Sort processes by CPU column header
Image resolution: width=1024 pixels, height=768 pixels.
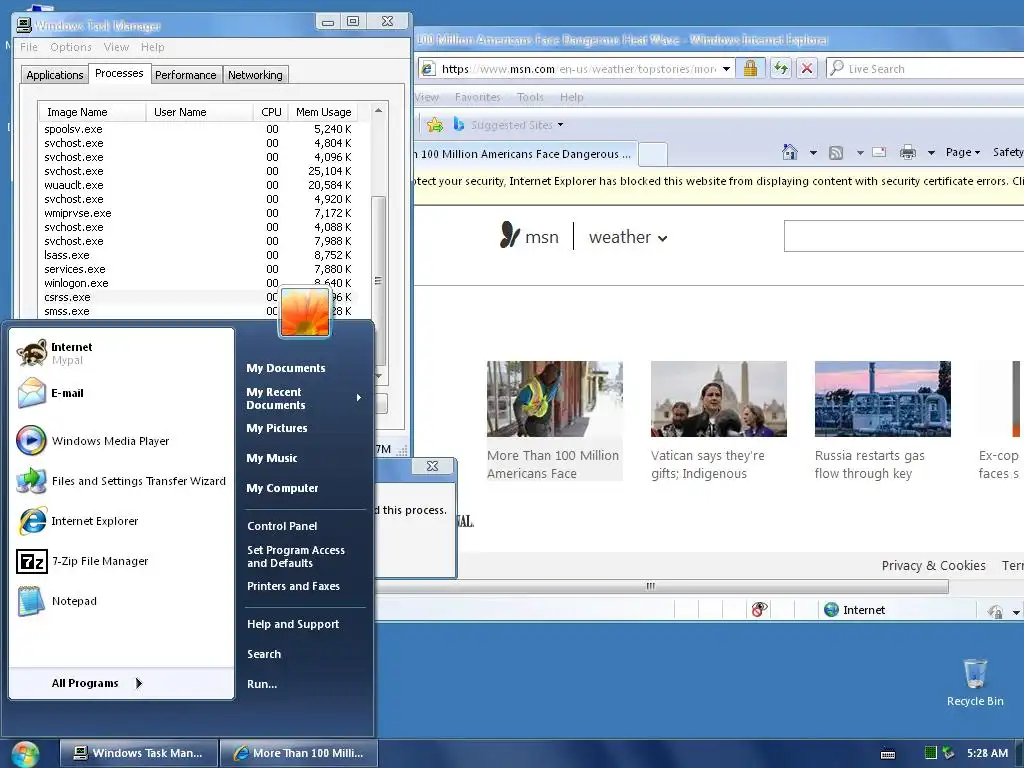(270, 112)
